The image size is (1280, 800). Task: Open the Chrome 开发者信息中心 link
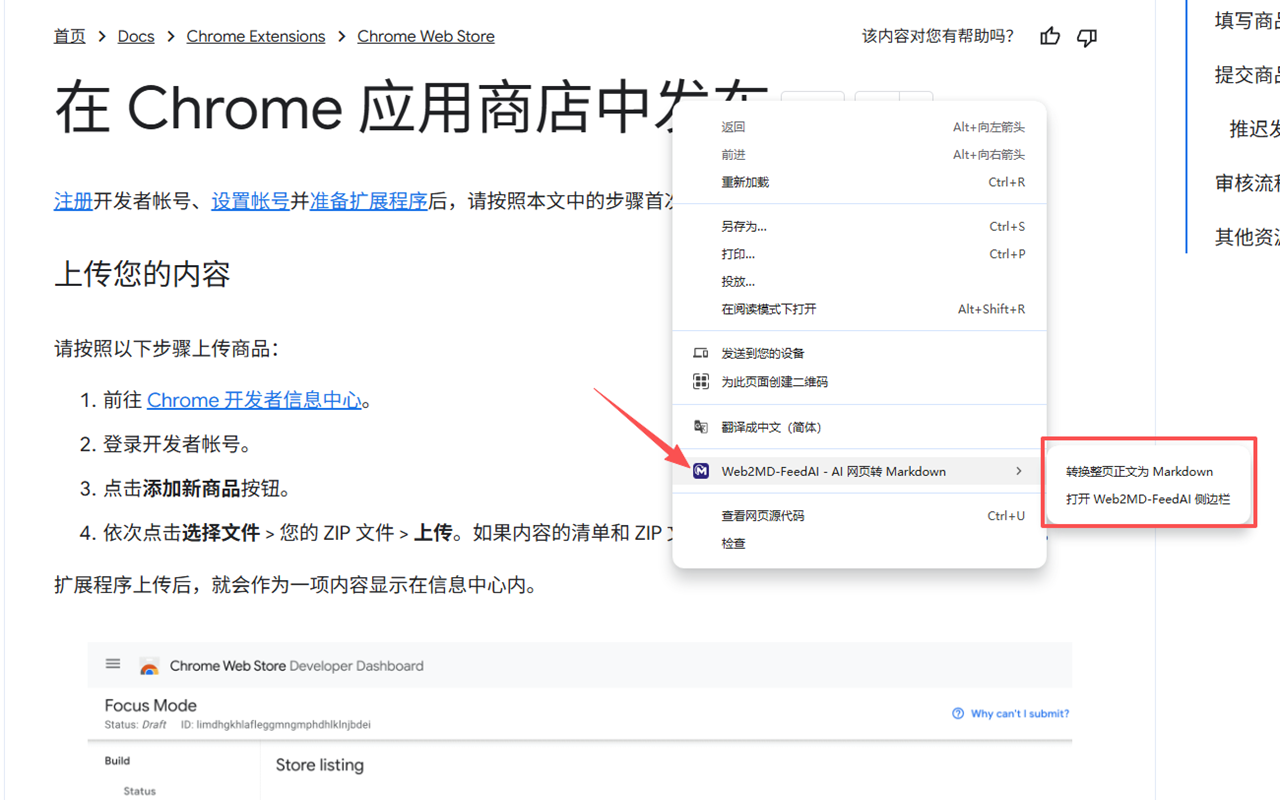[x=254, y=400]
